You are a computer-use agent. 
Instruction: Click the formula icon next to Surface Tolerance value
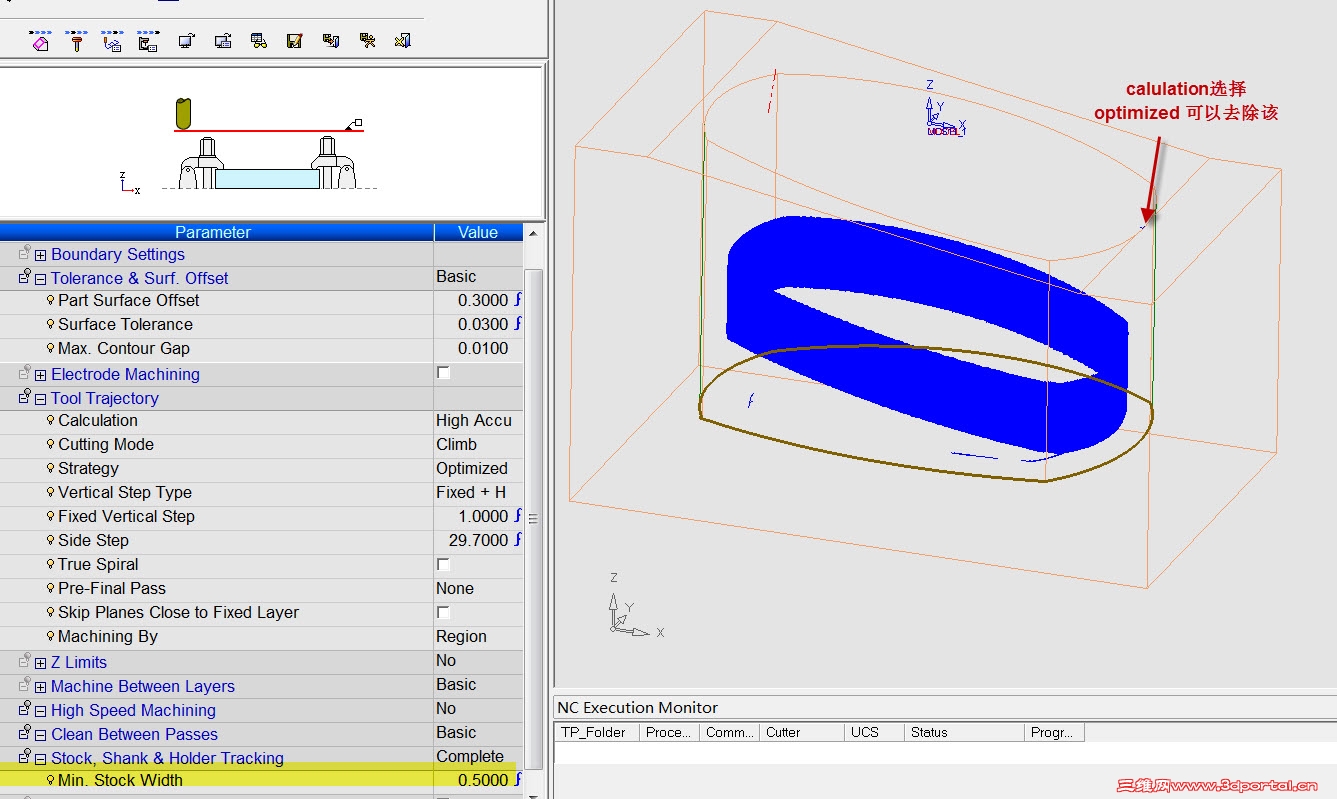[x=518, y=324]
